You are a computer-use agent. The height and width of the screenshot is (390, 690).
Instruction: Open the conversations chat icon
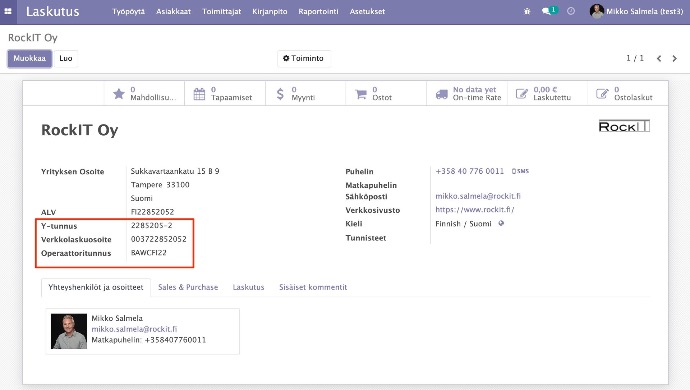tap(546, 11)
